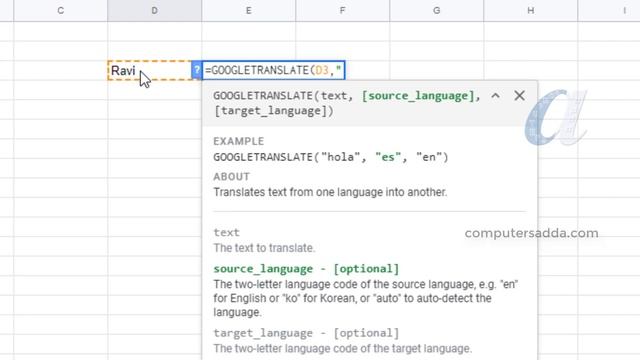Image resolution: width=640 pixels, height=360 pixels.
Task: Select column D header
Action: click(154, 11)
